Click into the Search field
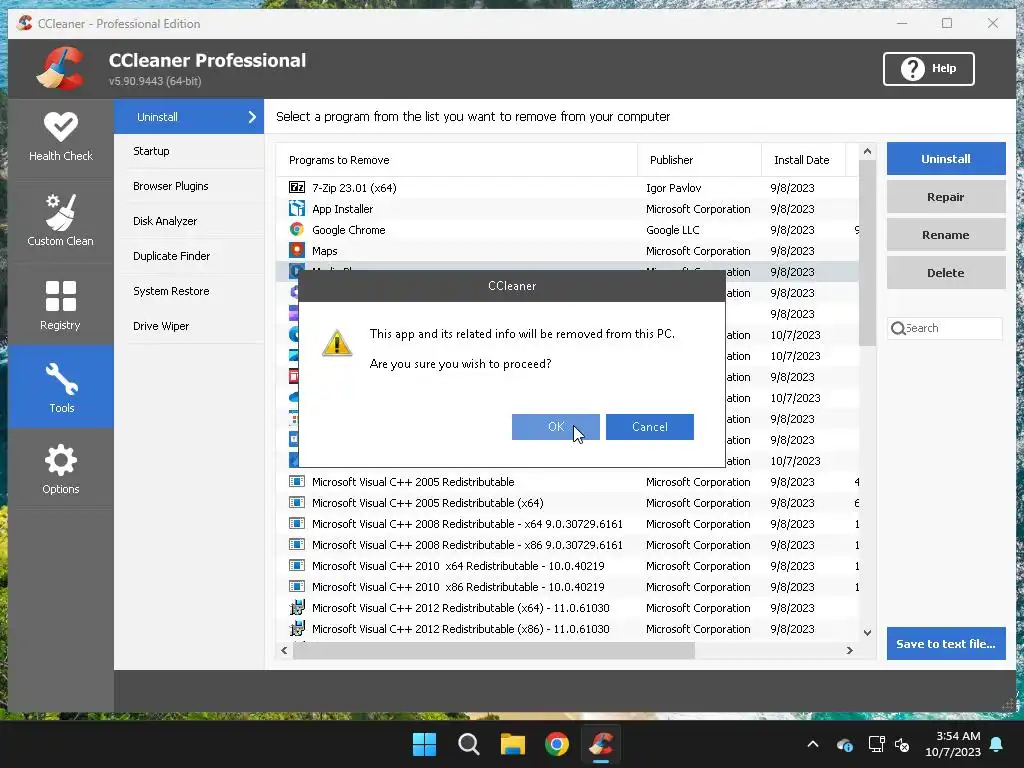1024x768 pixels. click(944, 328)
